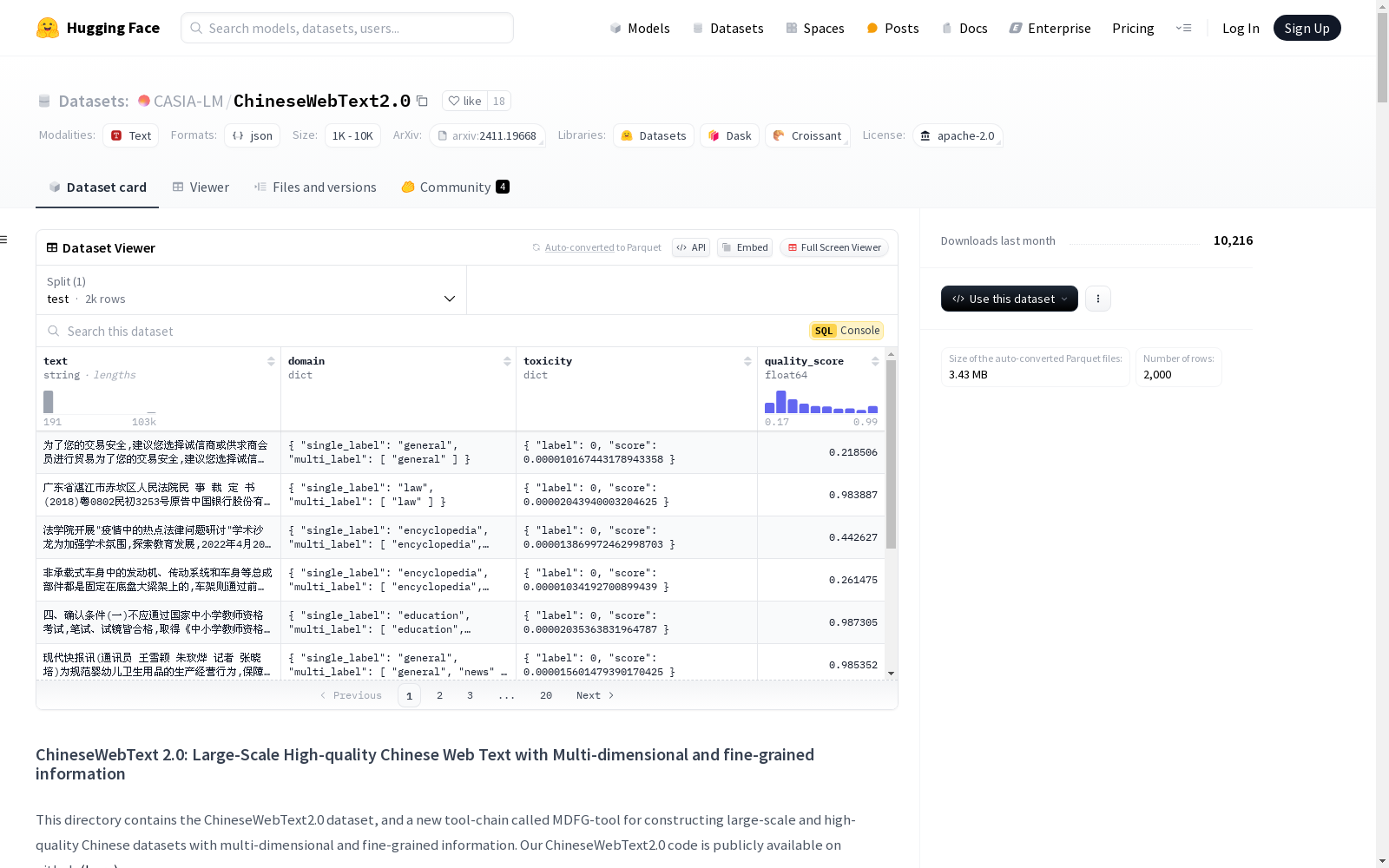The width and height of the screenshot is (1389, 868).
Task: Click the ChineseWebText2.0 dataset title
Action: point(322,101)
